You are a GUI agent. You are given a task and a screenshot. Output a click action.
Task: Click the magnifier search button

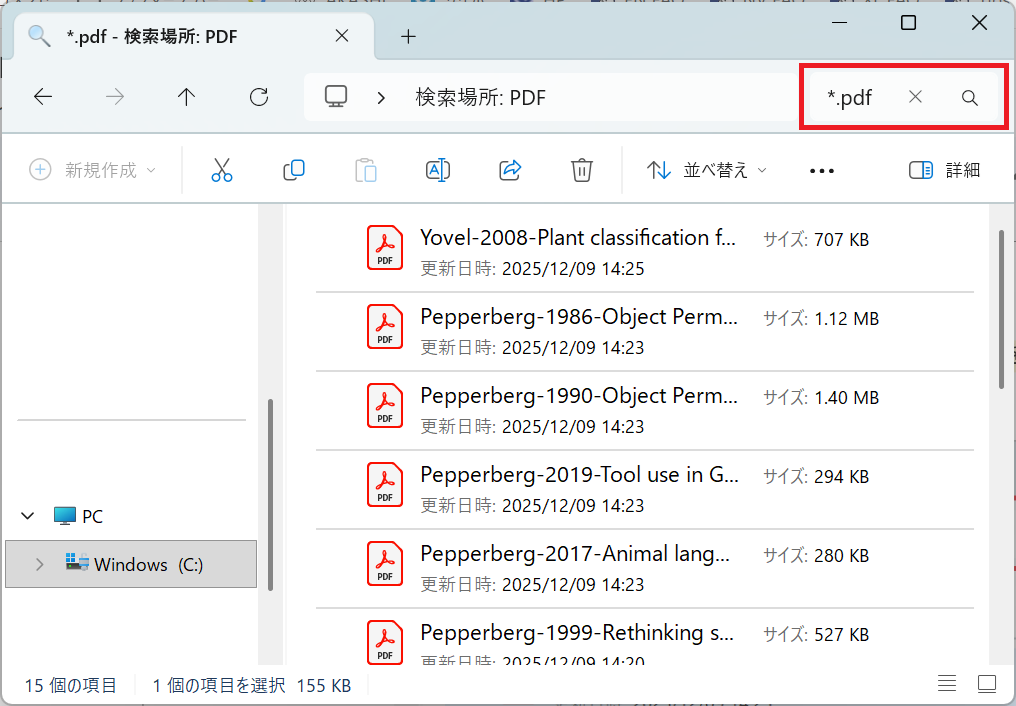969,98
